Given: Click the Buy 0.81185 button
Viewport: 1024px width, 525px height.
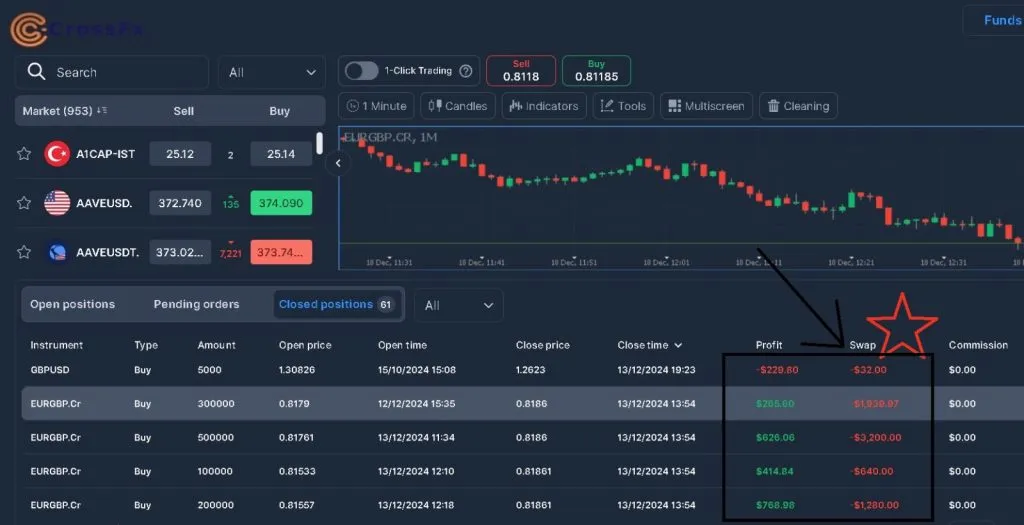Looking at the screenshot, I should (x=596, y=71).
